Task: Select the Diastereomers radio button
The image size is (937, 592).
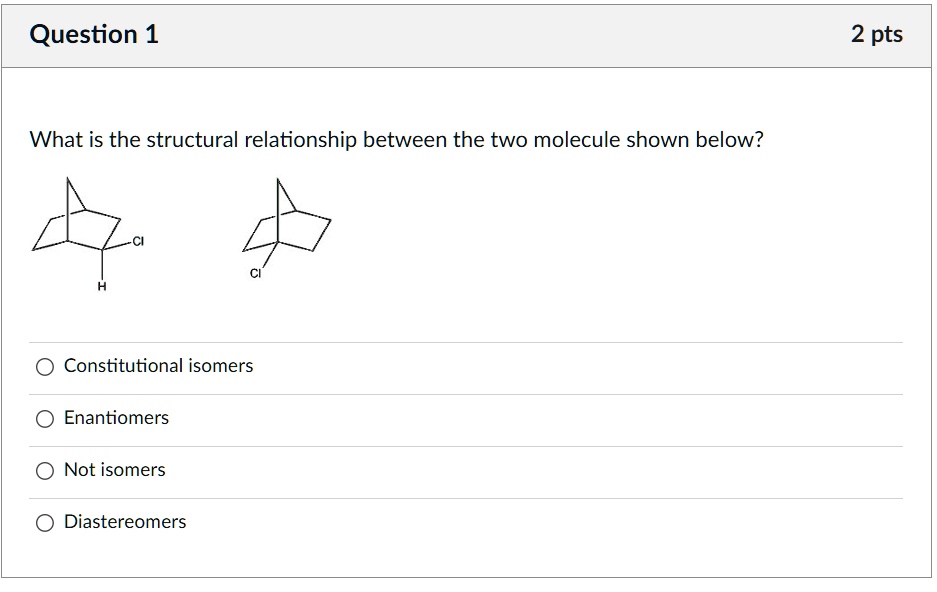Action: click(44, 521)
